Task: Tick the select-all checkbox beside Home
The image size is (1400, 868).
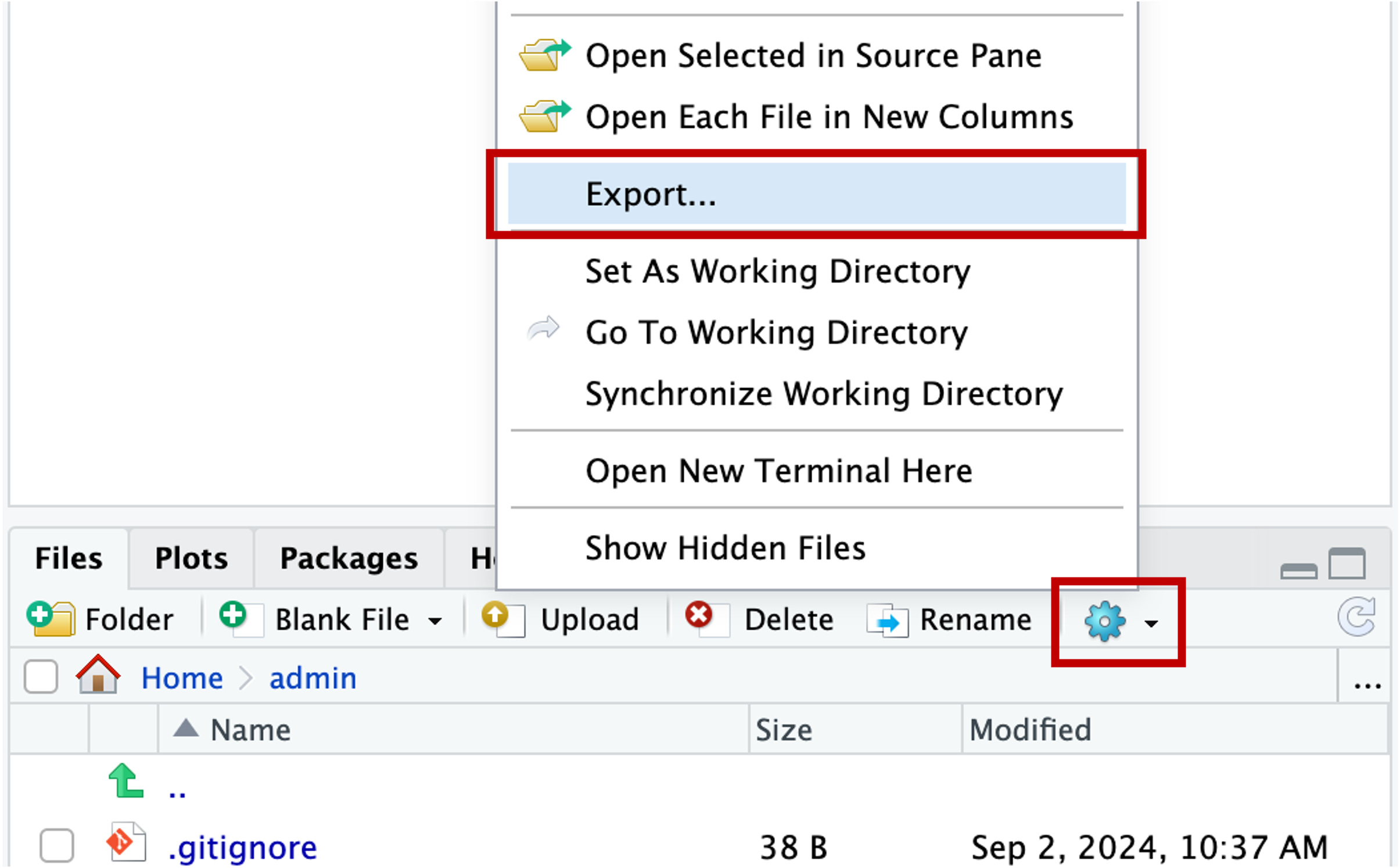Action: pyautogui.click(x=41, y=677)
